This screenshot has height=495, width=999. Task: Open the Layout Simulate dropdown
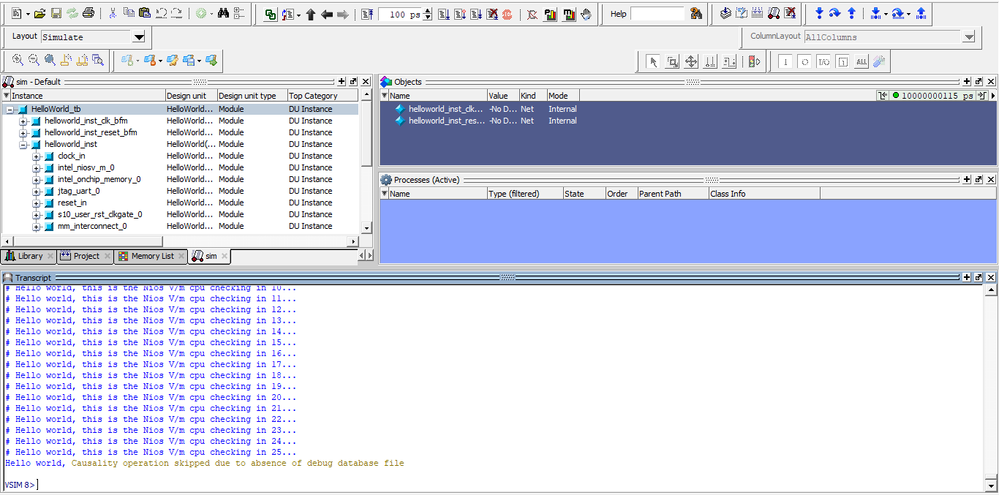click(140, 37)
